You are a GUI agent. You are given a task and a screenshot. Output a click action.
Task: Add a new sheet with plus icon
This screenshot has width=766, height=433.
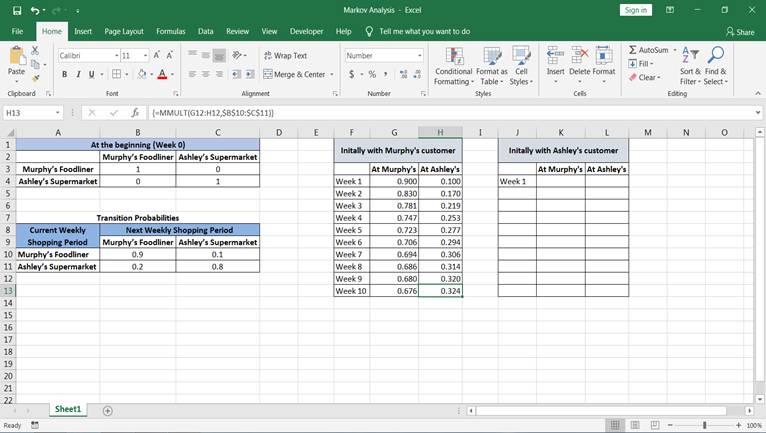coord(107,411)
